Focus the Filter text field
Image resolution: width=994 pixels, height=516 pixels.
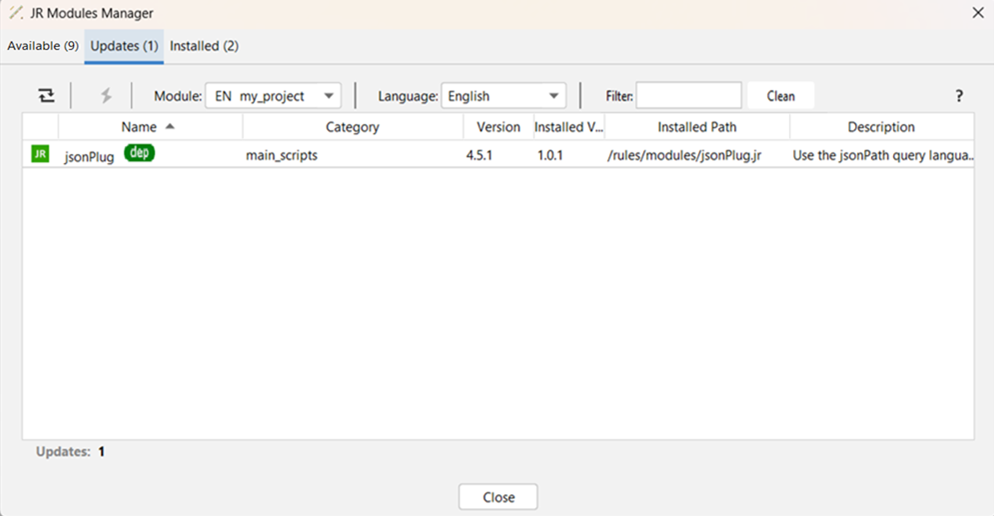pyautogui.click(x=689, y=96)
